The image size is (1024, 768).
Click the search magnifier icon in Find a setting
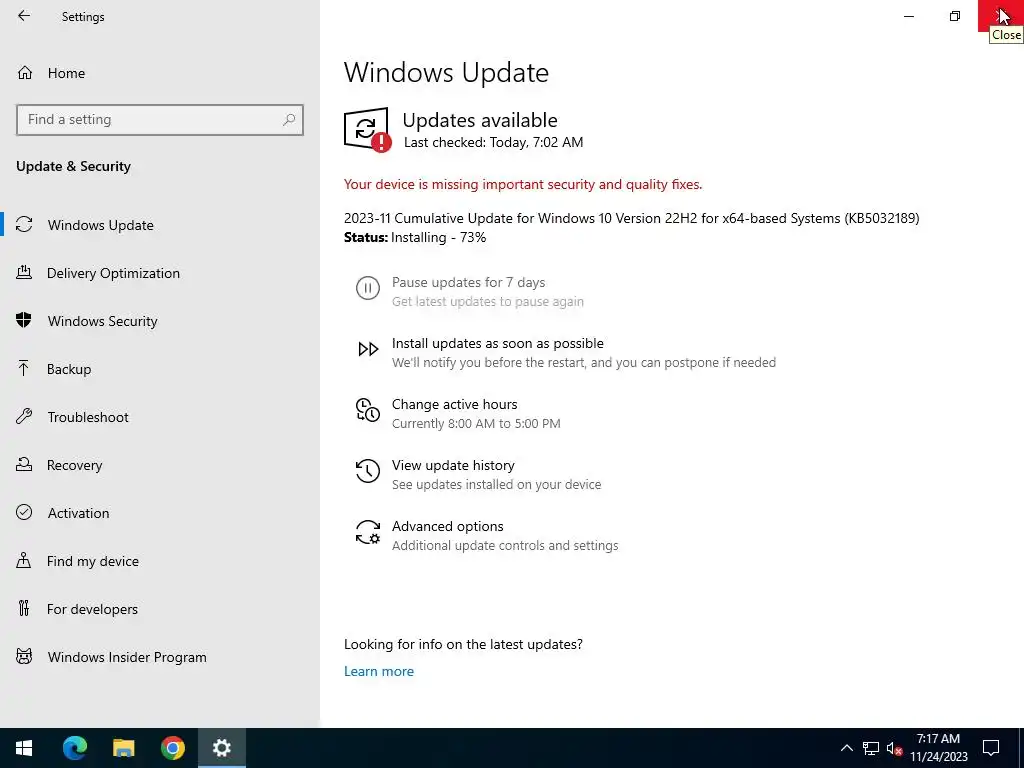click(289, 120)
